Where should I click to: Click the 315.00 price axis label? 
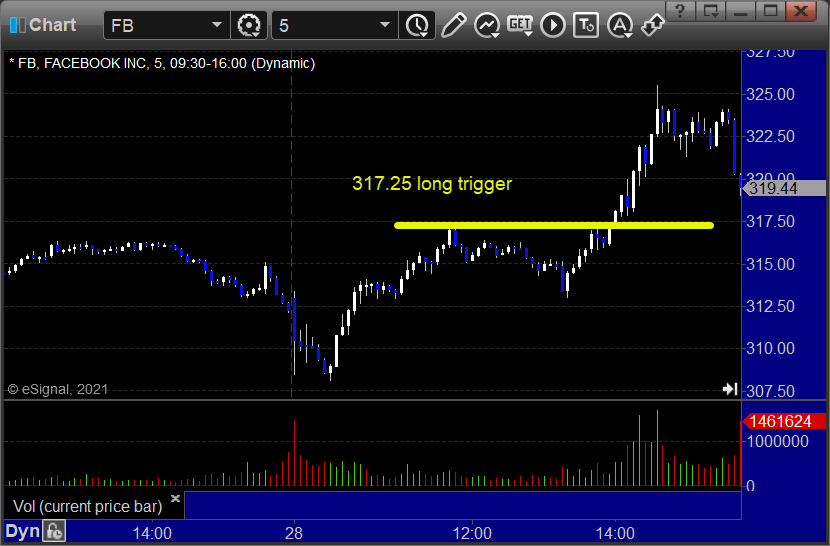pos(770,264)
